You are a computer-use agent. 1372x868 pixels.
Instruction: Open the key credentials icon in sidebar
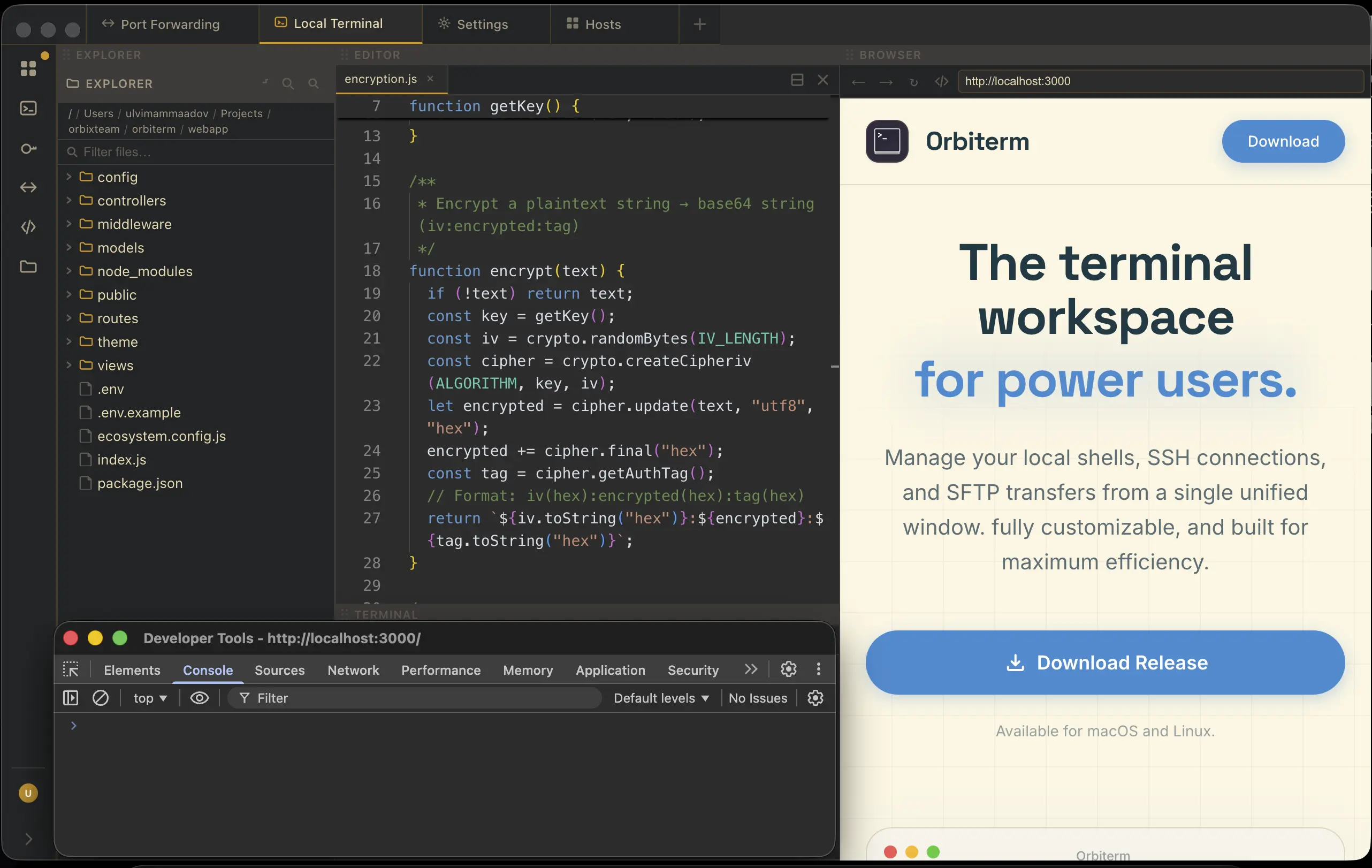28,149
